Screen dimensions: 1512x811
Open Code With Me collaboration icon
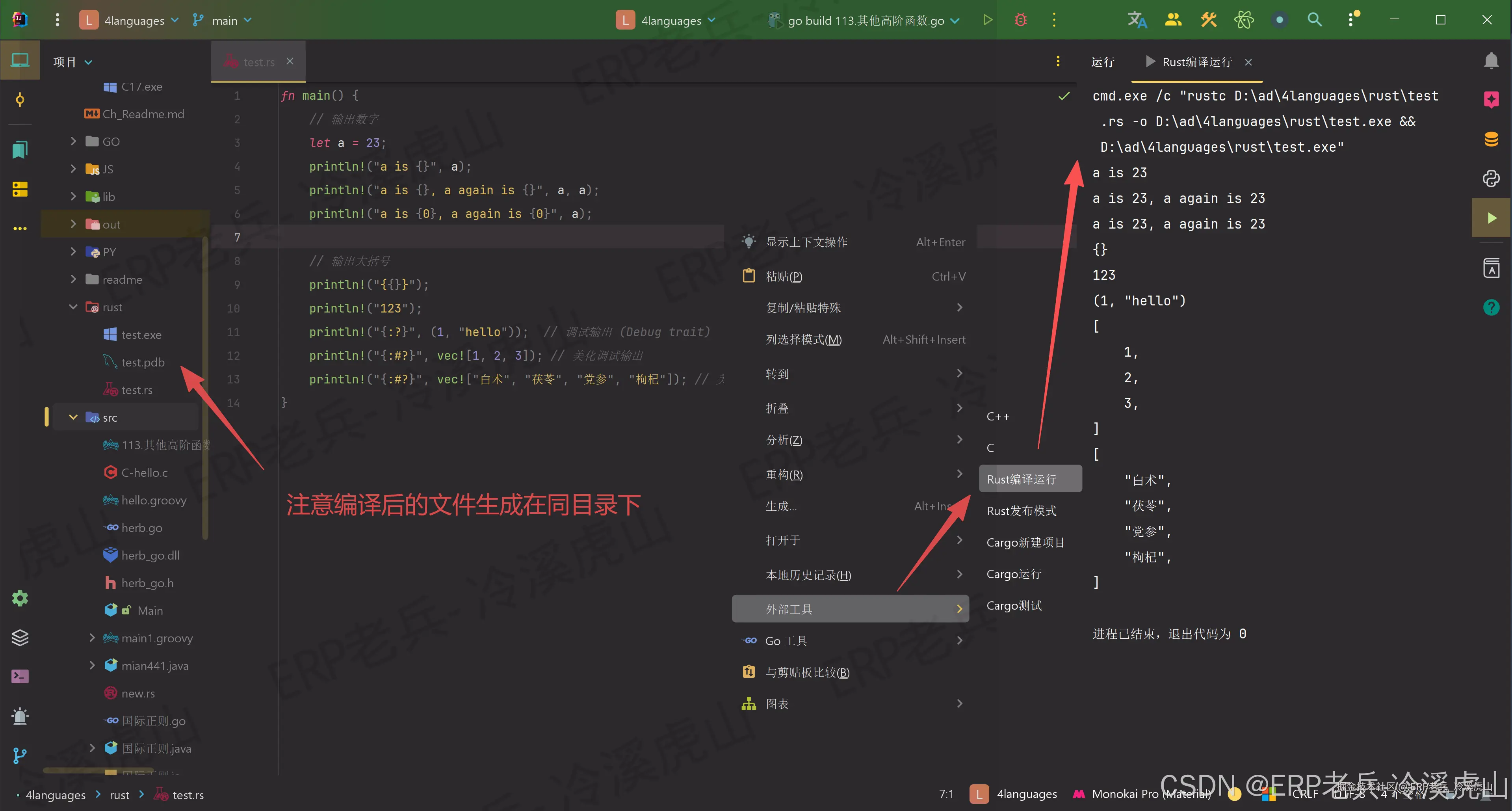1173,19
